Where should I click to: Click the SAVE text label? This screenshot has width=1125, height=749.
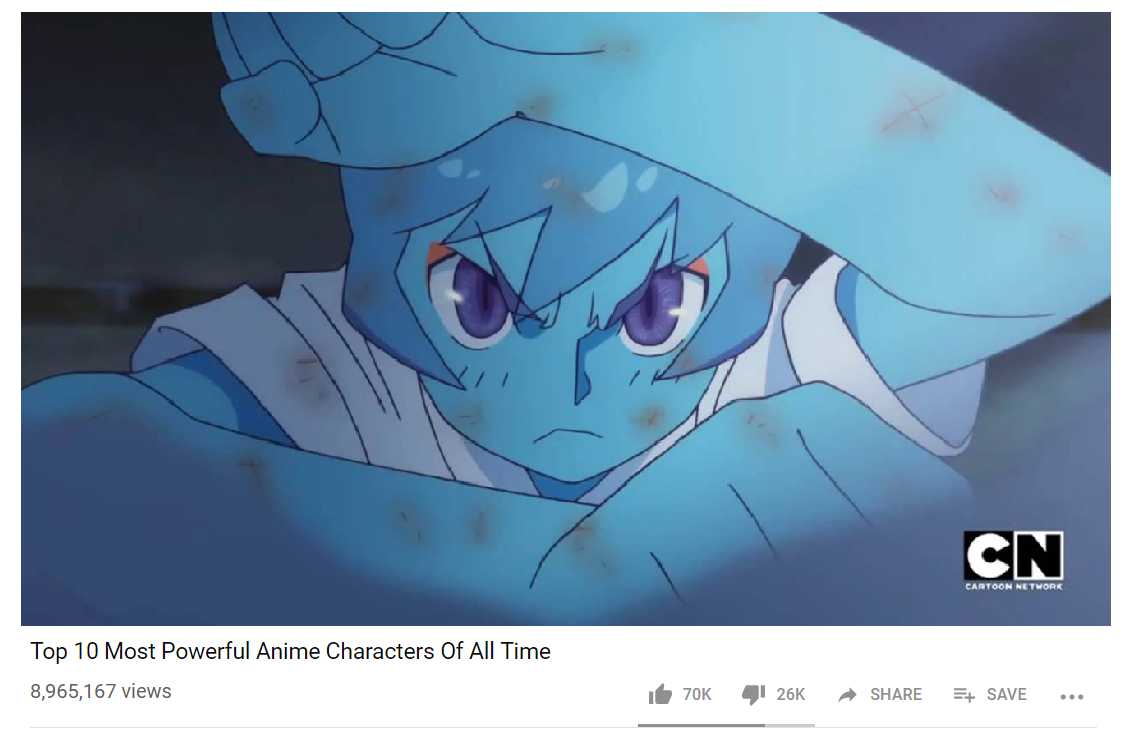point(1006,694)
